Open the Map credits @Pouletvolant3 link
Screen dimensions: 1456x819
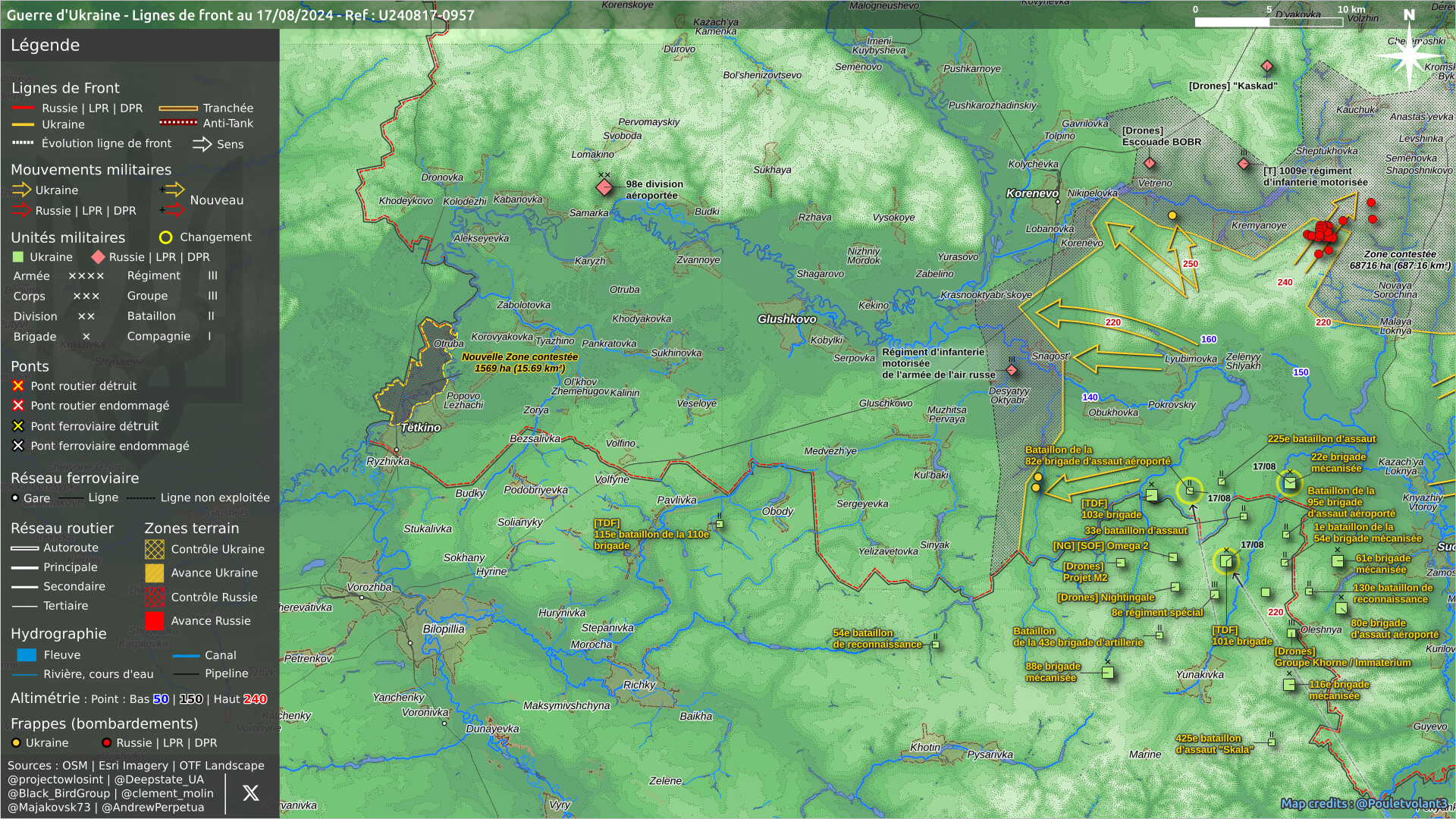[1363, 803]
